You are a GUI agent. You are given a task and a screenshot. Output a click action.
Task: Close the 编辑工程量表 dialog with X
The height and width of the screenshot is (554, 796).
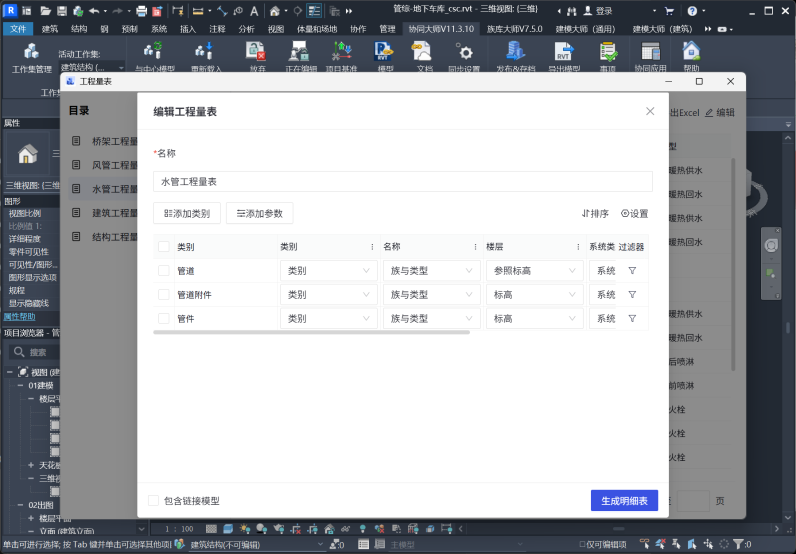(x=650, y=112)
